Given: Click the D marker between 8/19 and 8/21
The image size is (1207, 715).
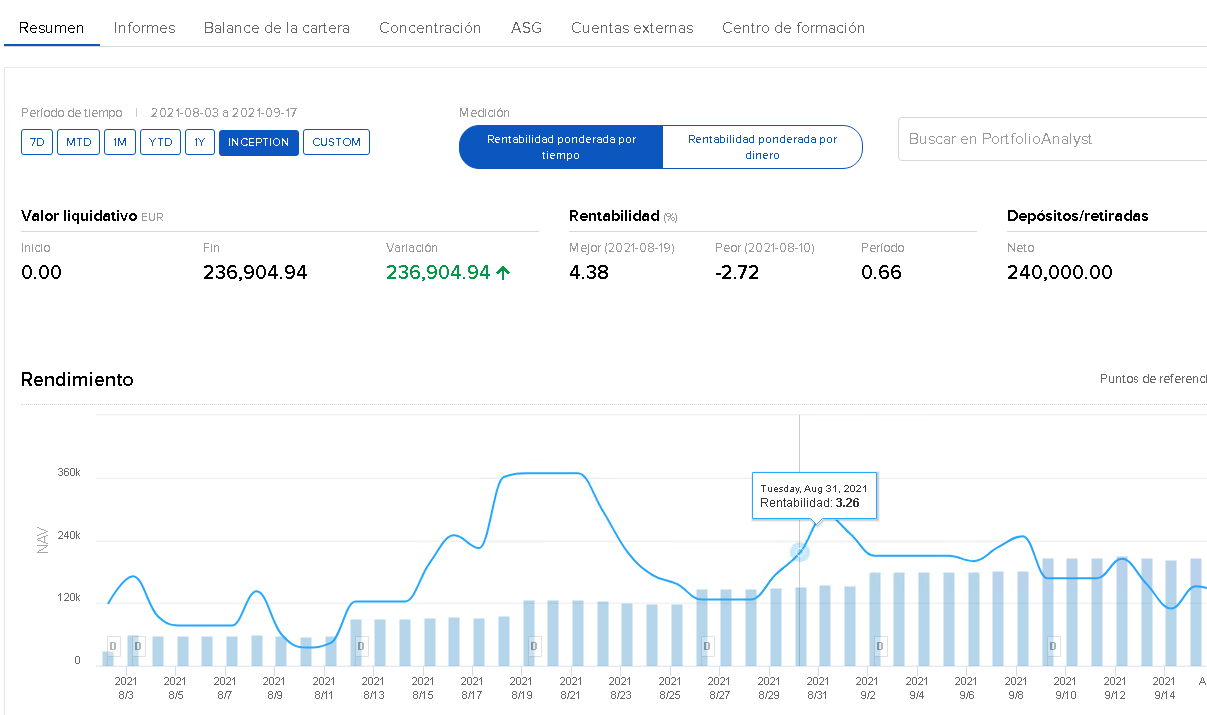Looking at the screenshot, I should 533,646.
